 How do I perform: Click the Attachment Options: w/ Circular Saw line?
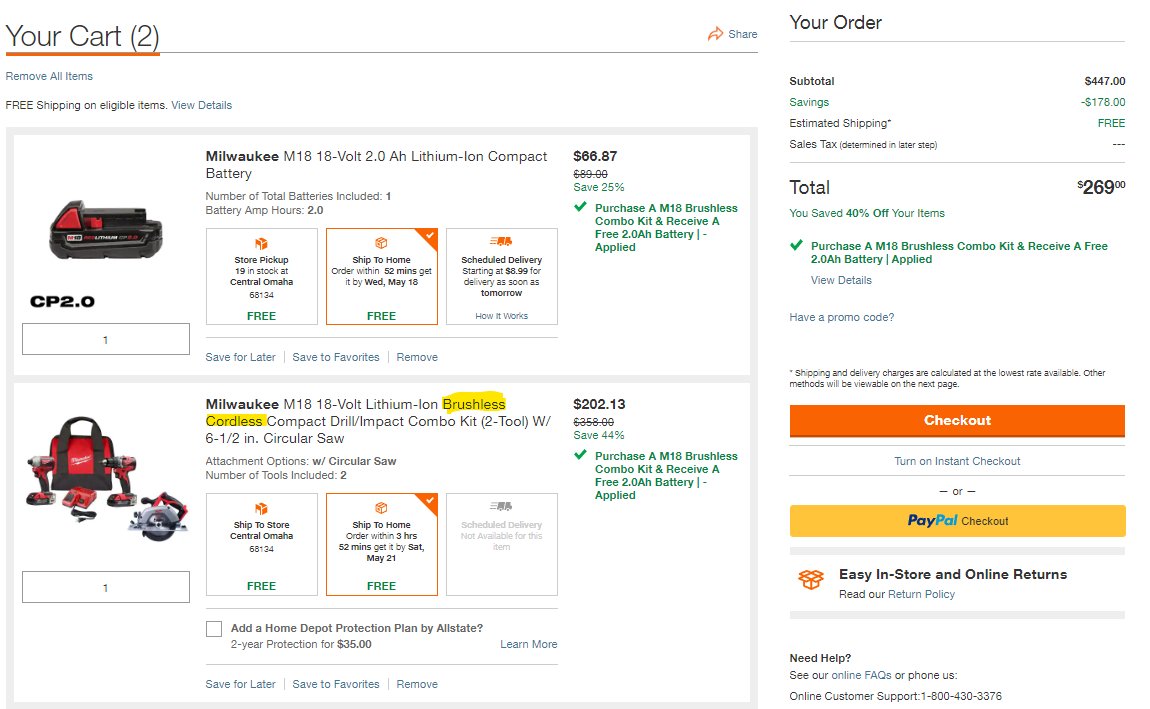tap(301, 461)
